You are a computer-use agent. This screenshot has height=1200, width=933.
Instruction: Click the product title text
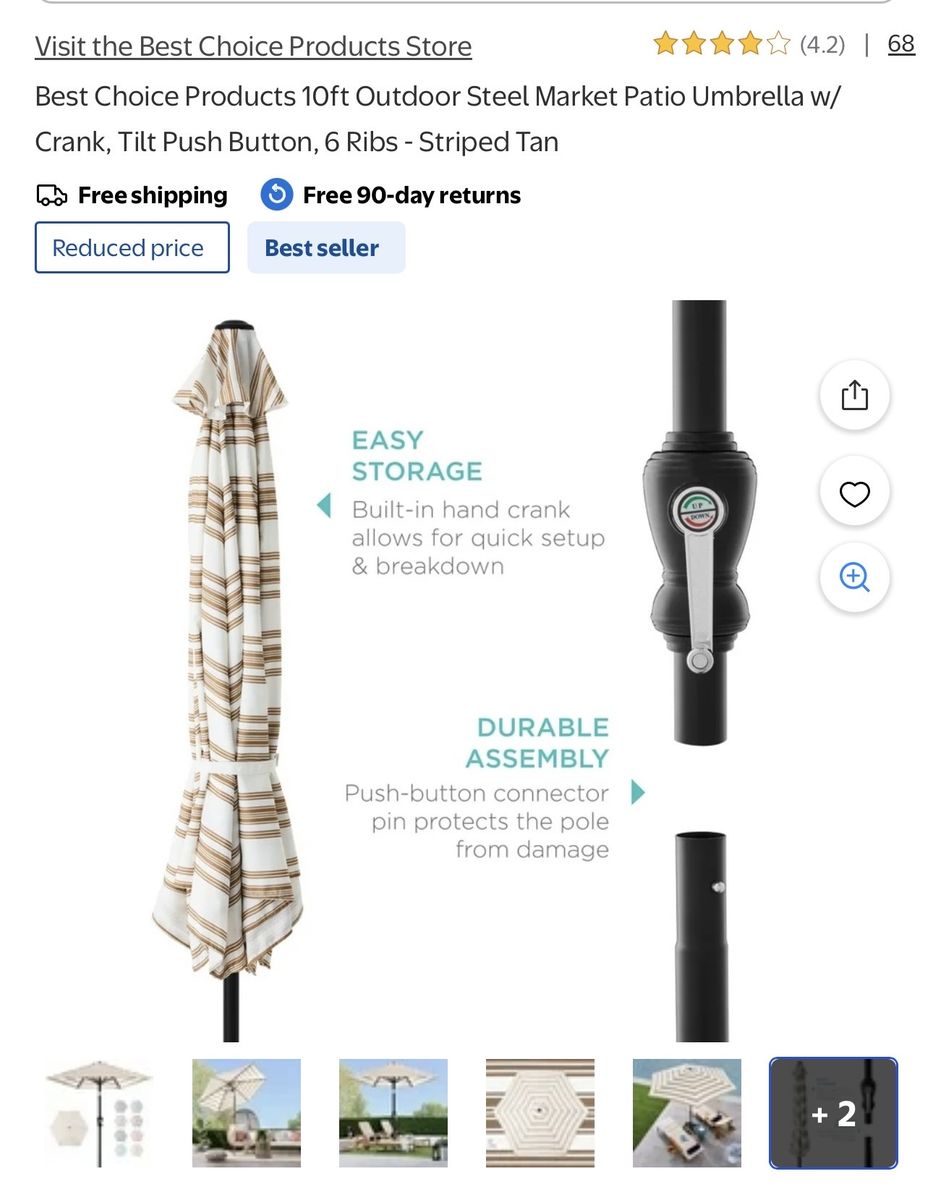[438, 119]
